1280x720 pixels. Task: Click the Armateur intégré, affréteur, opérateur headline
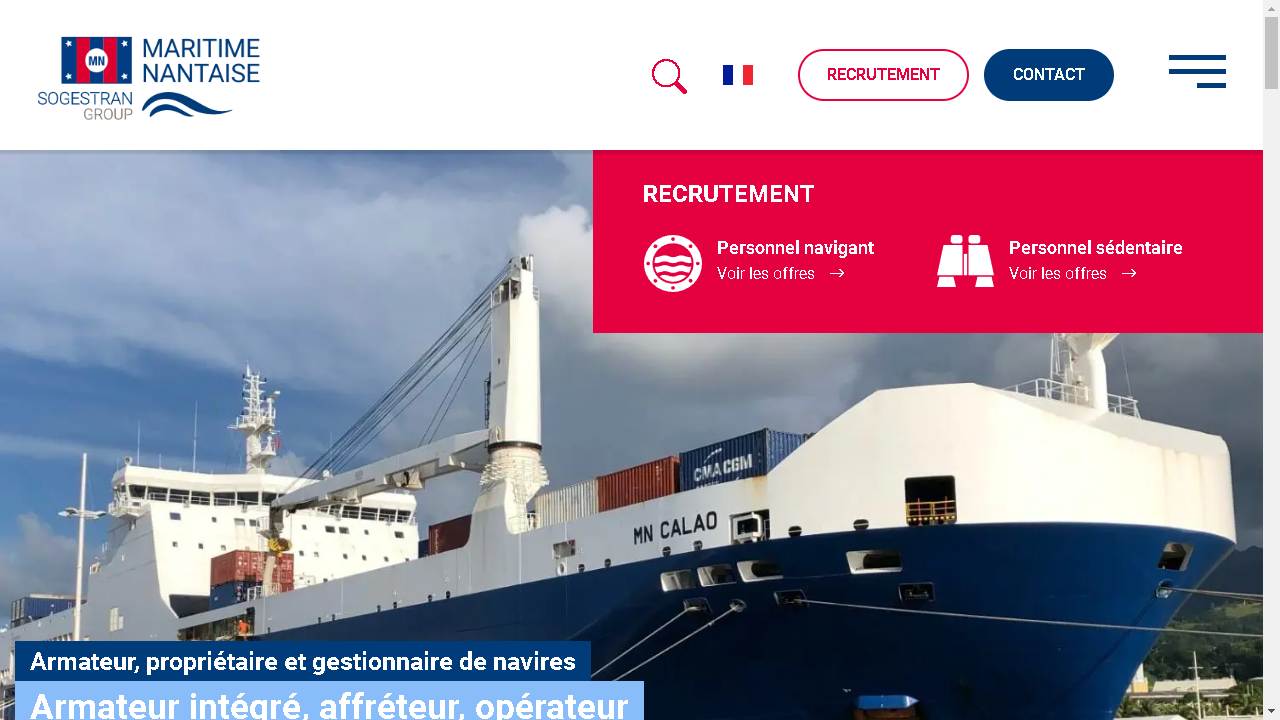tap(329, 703)
